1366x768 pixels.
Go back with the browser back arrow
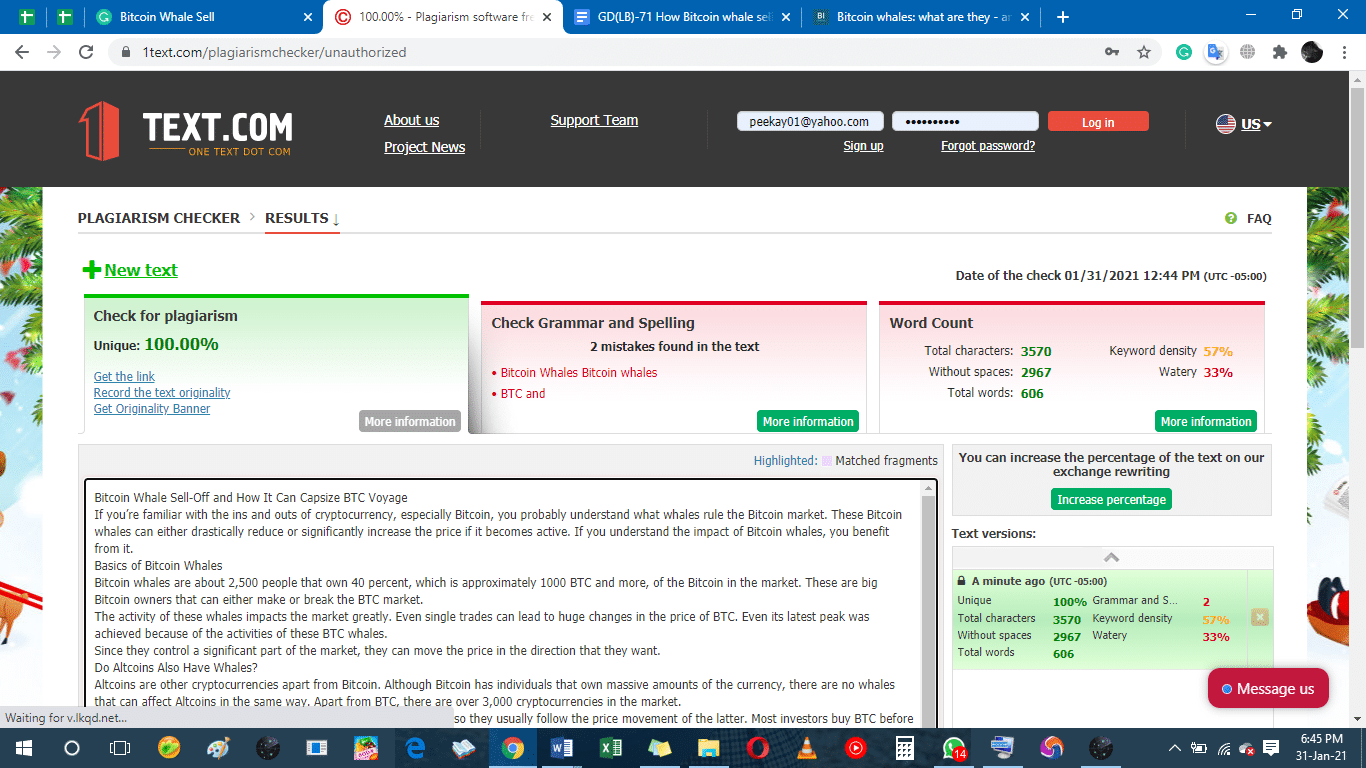(x=22, y=52)
